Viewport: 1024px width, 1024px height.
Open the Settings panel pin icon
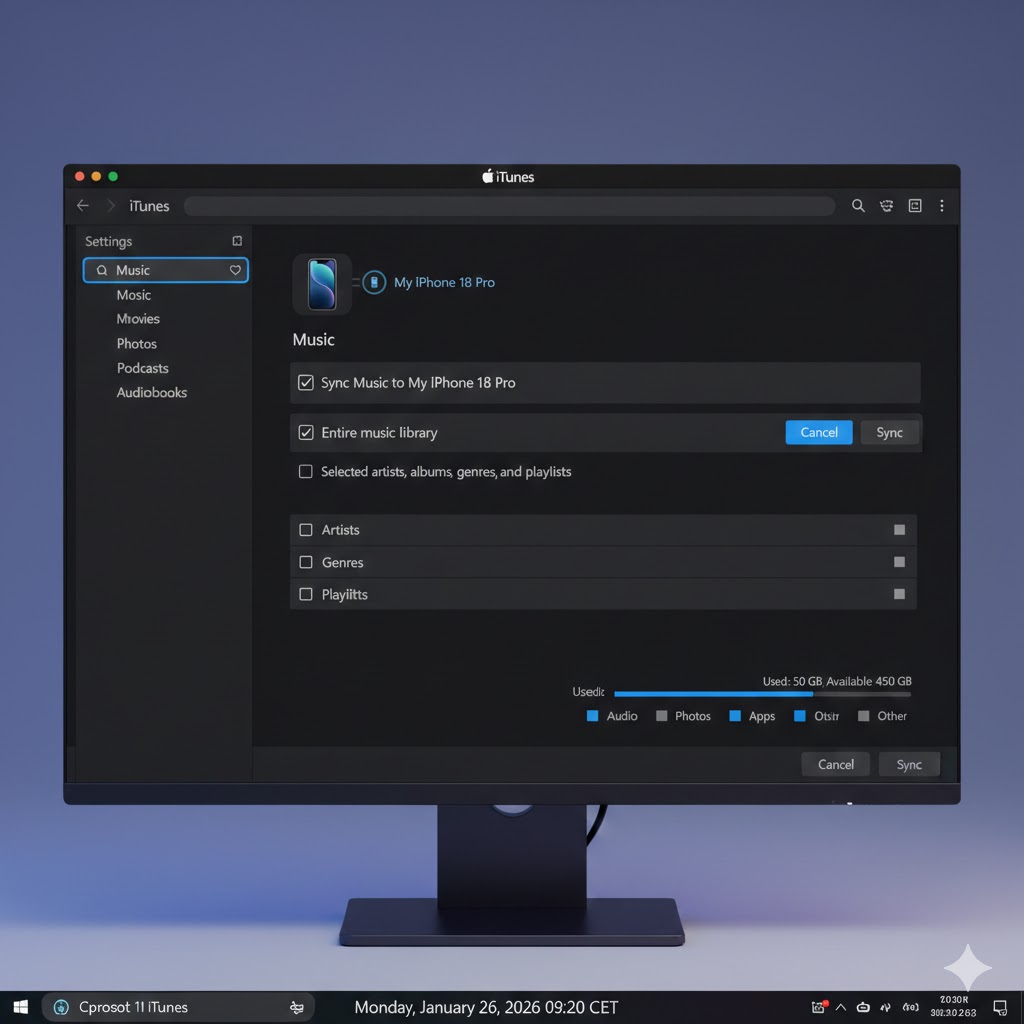point(236,241)
